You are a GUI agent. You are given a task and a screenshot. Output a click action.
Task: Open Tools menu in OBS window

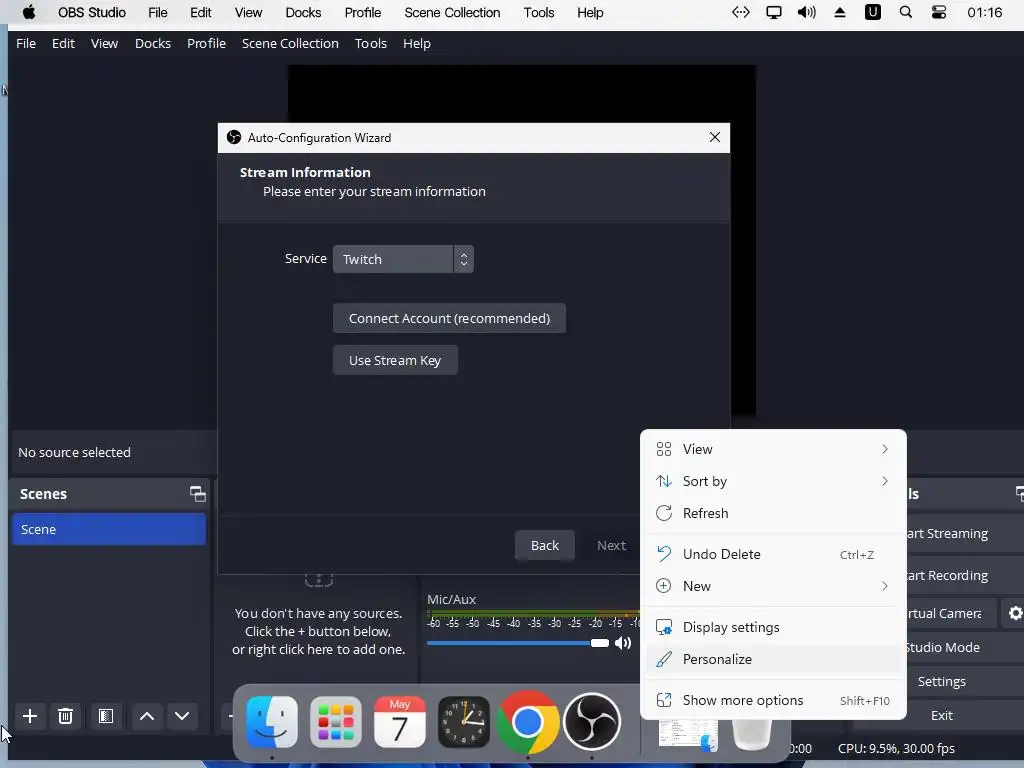pos(371,43)
